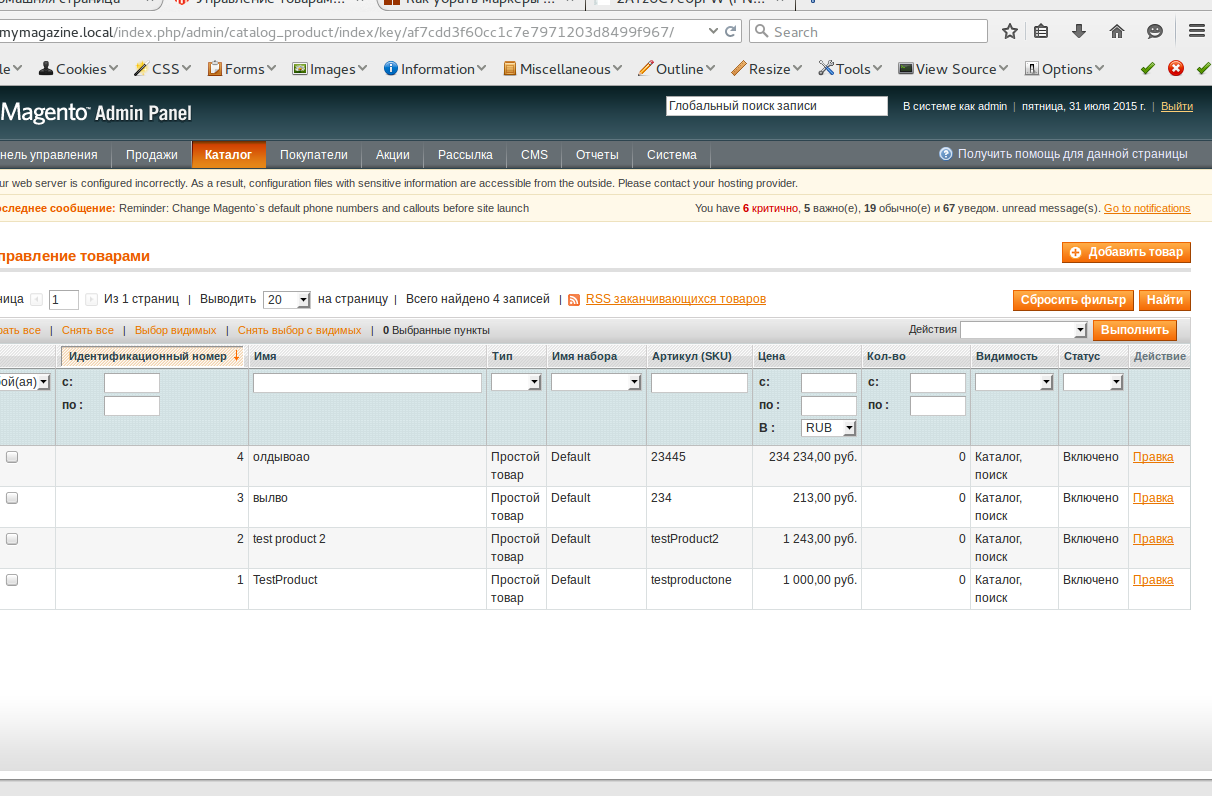This screenshot has height=796, width=1212.
Task: Open the Resize developer toolbar menu
Action: coord(768,69)
